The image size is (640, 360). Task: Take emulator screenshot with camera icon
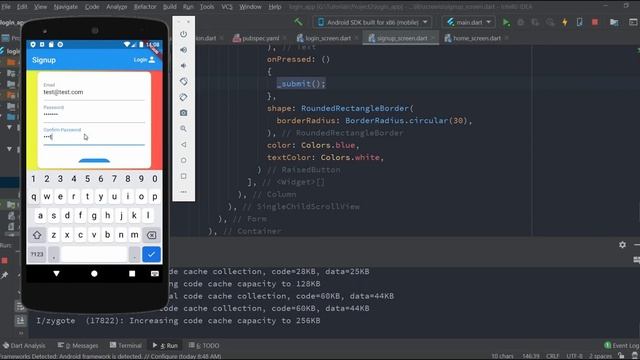(184, 113)
